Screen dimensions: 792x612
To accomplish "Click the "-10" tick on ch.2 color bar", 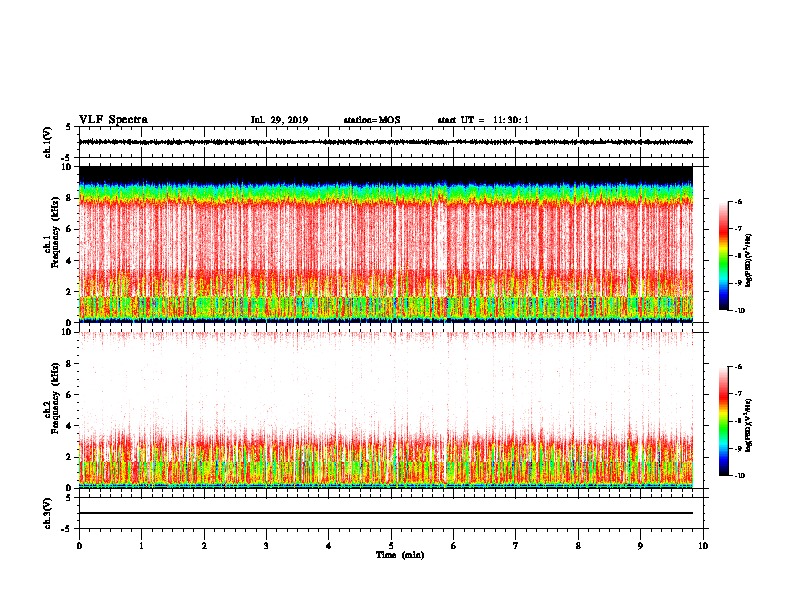I will tap(740, 476).
